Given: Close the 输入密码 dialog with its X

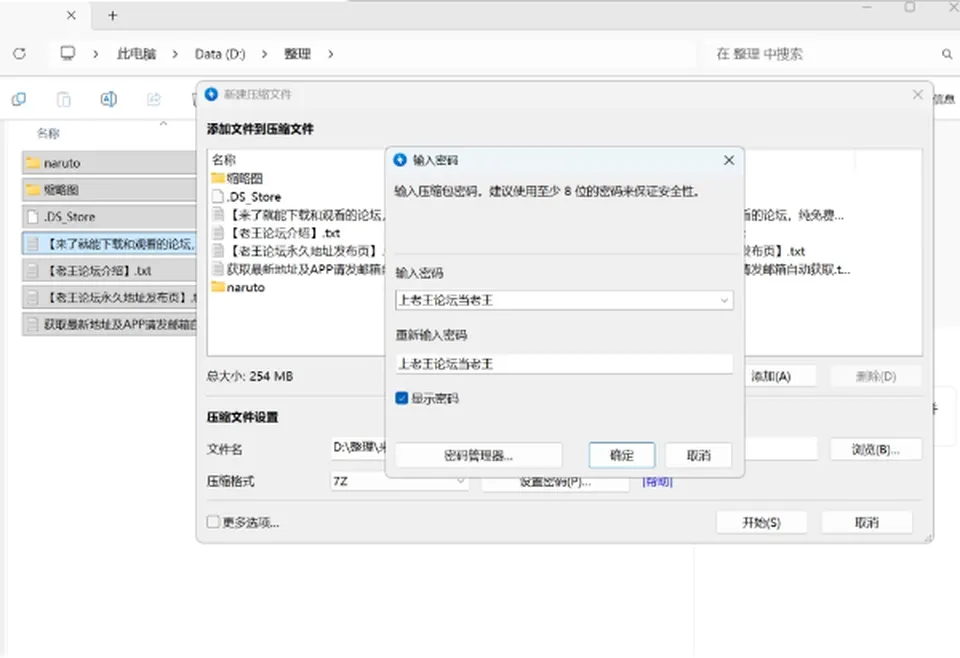Looking at the screenshot, I should pyautogui.click(x=729, y=160).
